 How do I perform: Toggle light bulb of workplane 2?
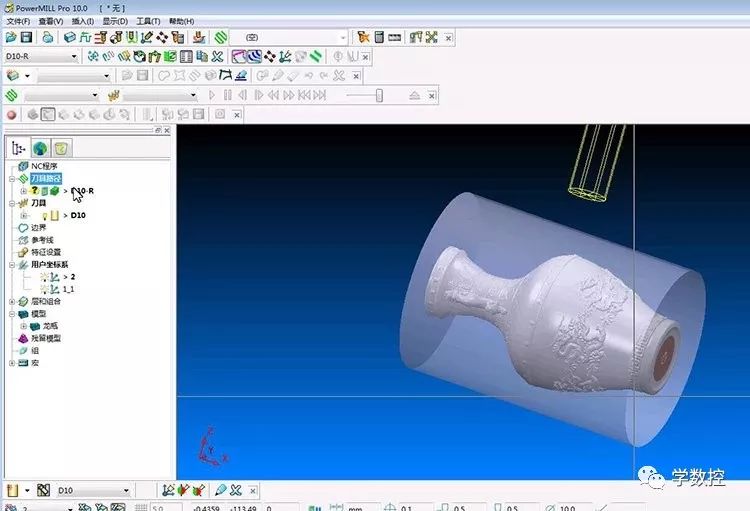coord(44,276)
